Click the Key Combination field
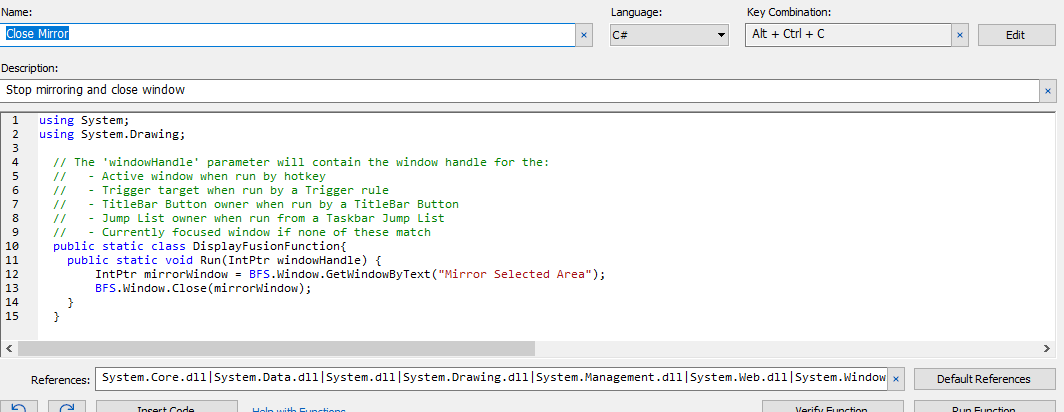This screenshot has height=412, width=1064. (846, 35)
